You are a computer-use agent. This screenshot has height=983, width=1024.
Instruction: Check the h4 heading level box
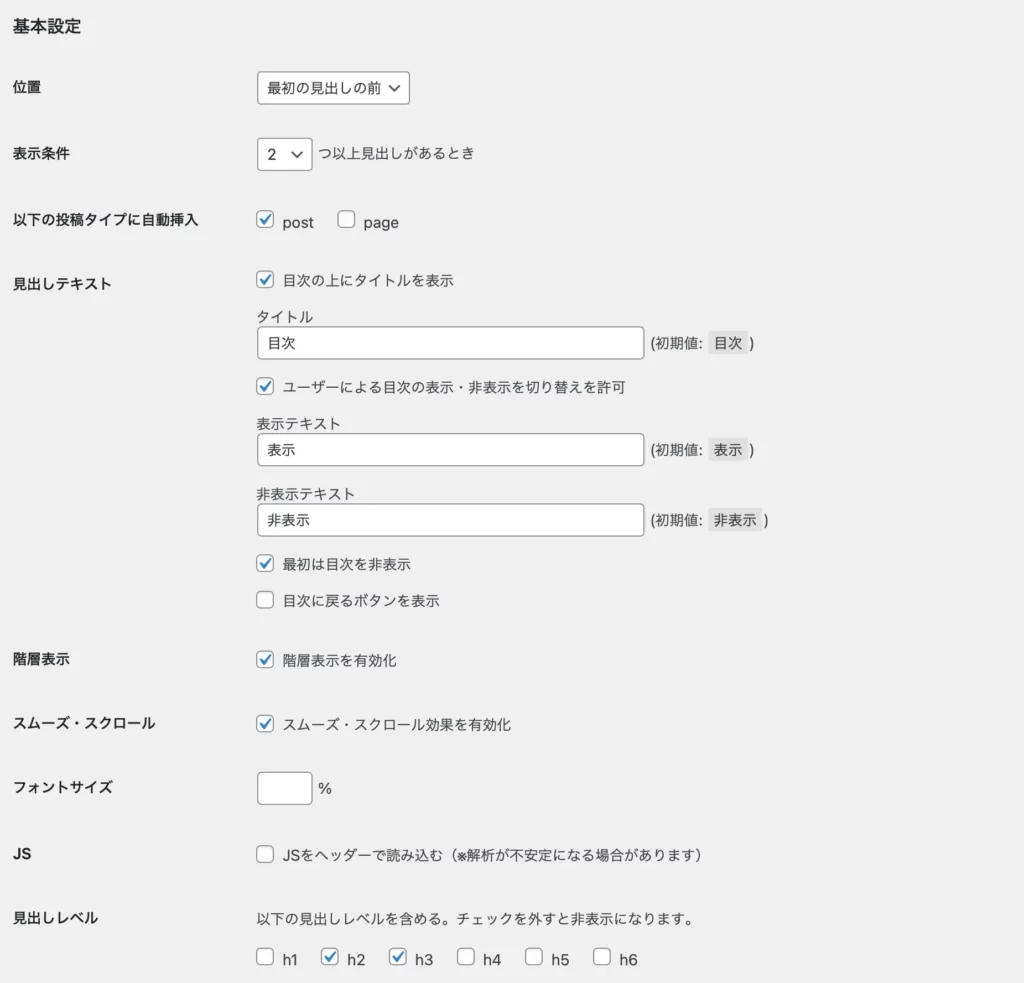[x=466, y=957]
